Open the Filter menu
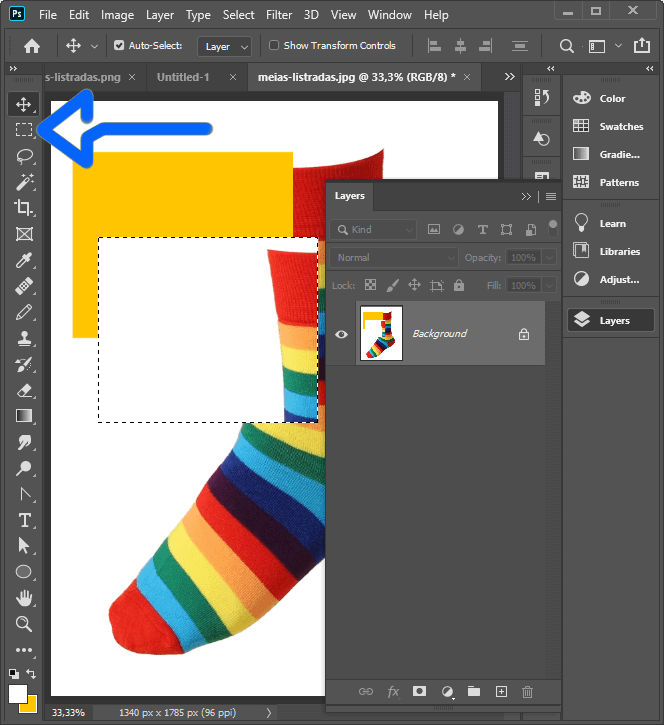 (x=279, y=15)
